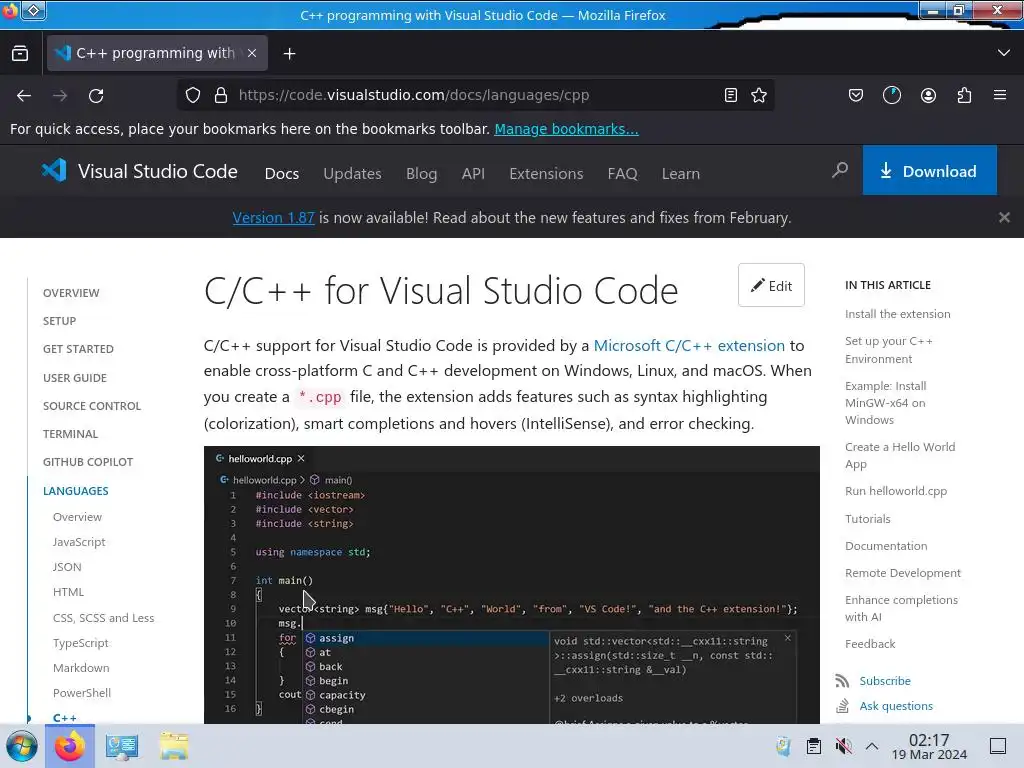1024x768 pixels.
Task: Jump to Set up your C++ Environment
Action: pyautogui.click(x=889, y=350)
